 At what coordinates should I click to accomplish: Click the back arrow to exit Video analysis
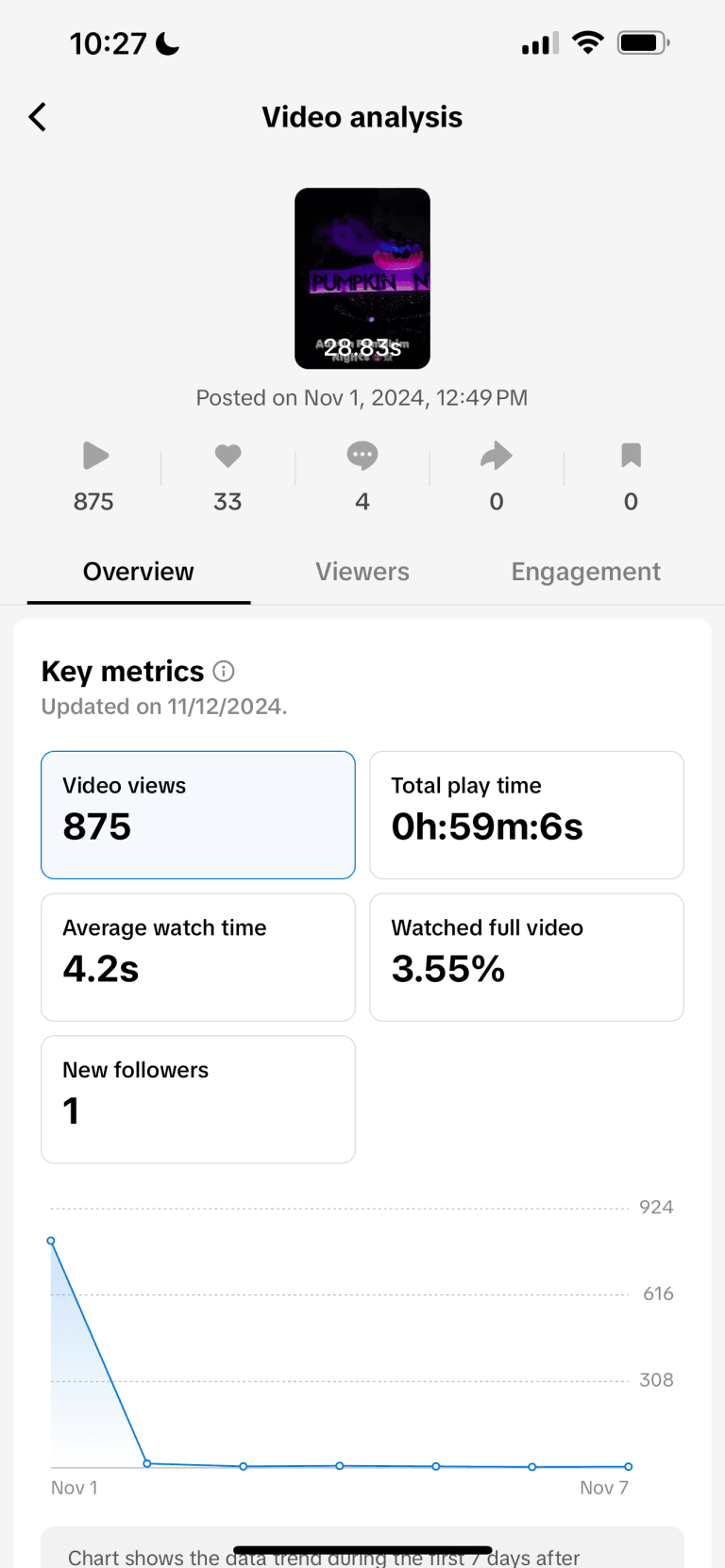pos(37,116)
